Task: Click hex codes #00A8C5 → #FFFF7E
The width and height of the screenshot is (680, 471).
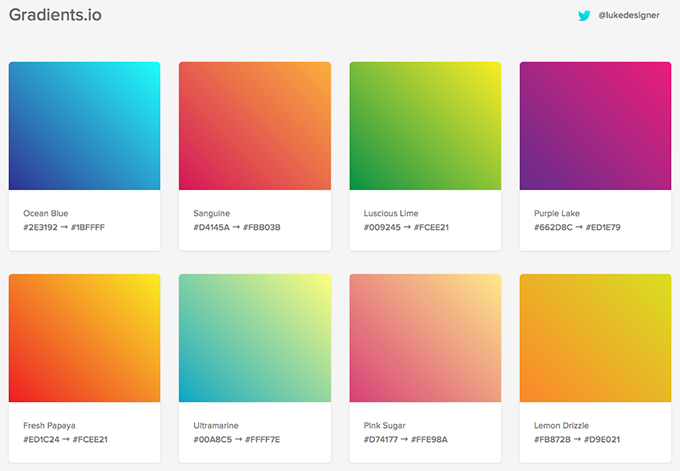Action: point(237,439)
